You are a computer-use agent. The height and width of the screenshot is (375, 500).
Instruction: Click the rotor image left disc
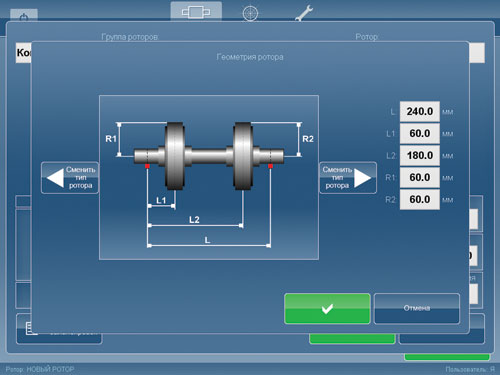pyautogui.click(x=175, y=156)
